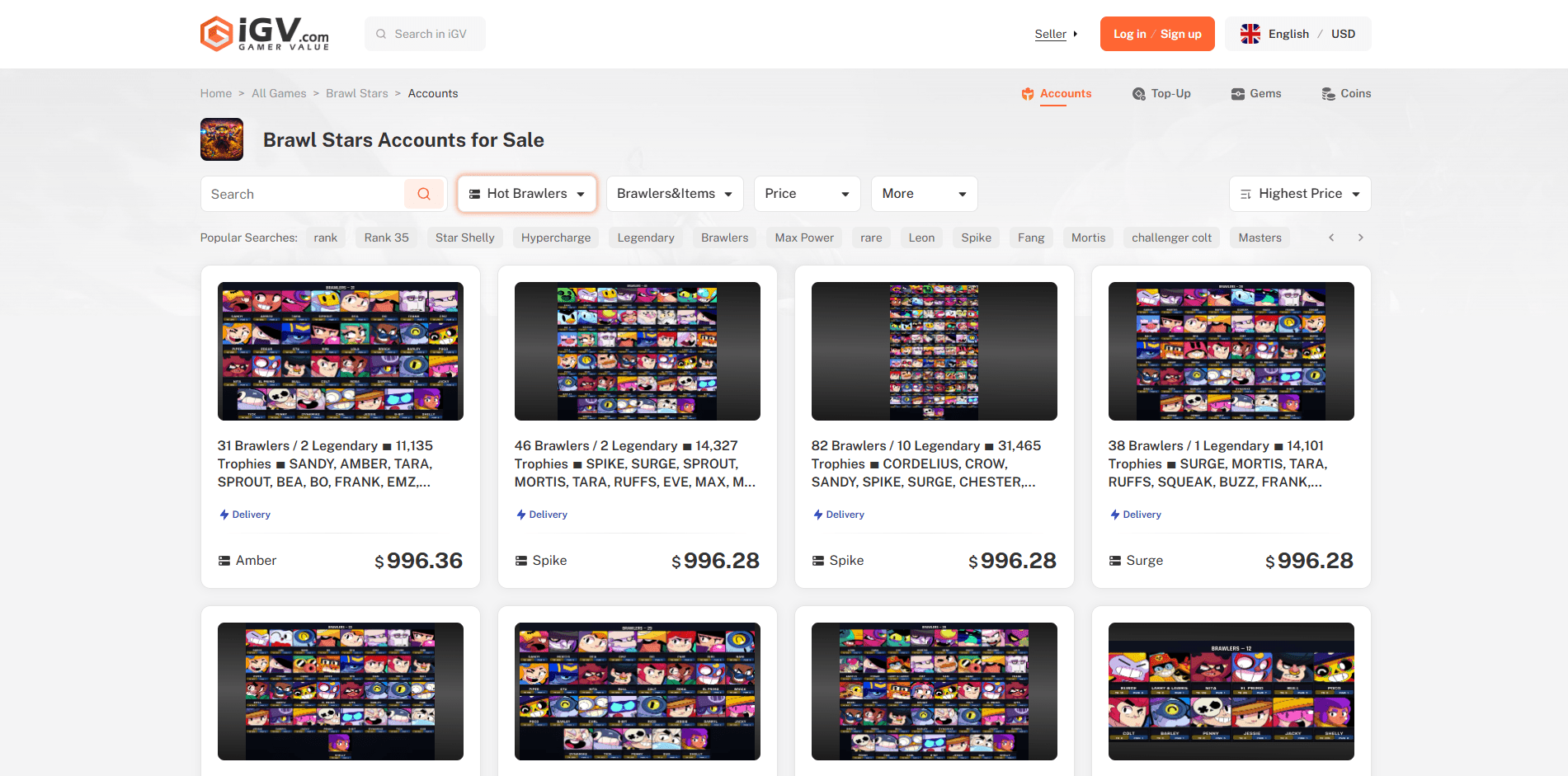
Task: Click the All Games breadcrumb link
Action: (x=279, y=93)
